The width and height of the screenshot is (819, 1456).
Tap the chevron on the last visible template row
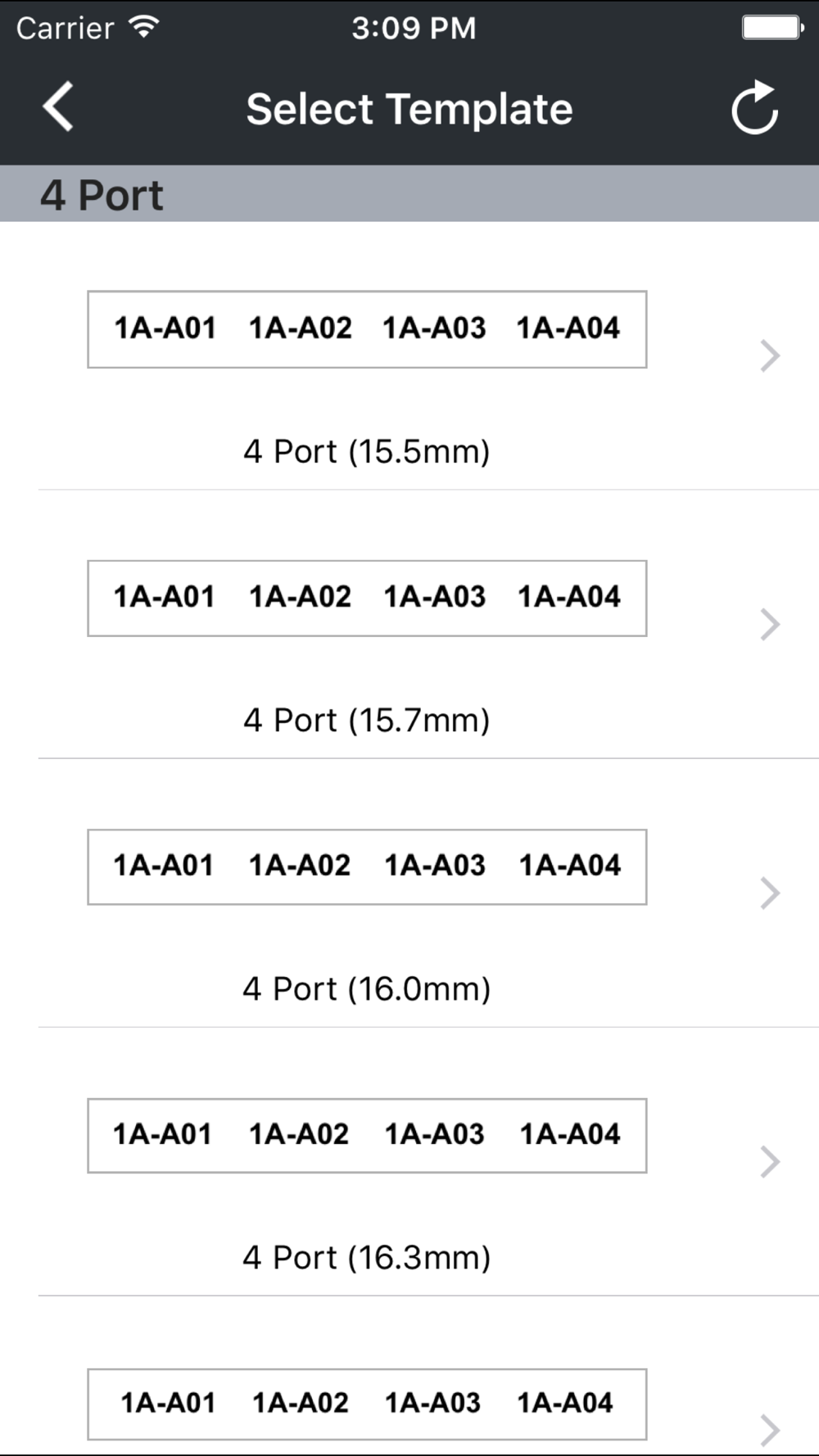coord(769,1430)
